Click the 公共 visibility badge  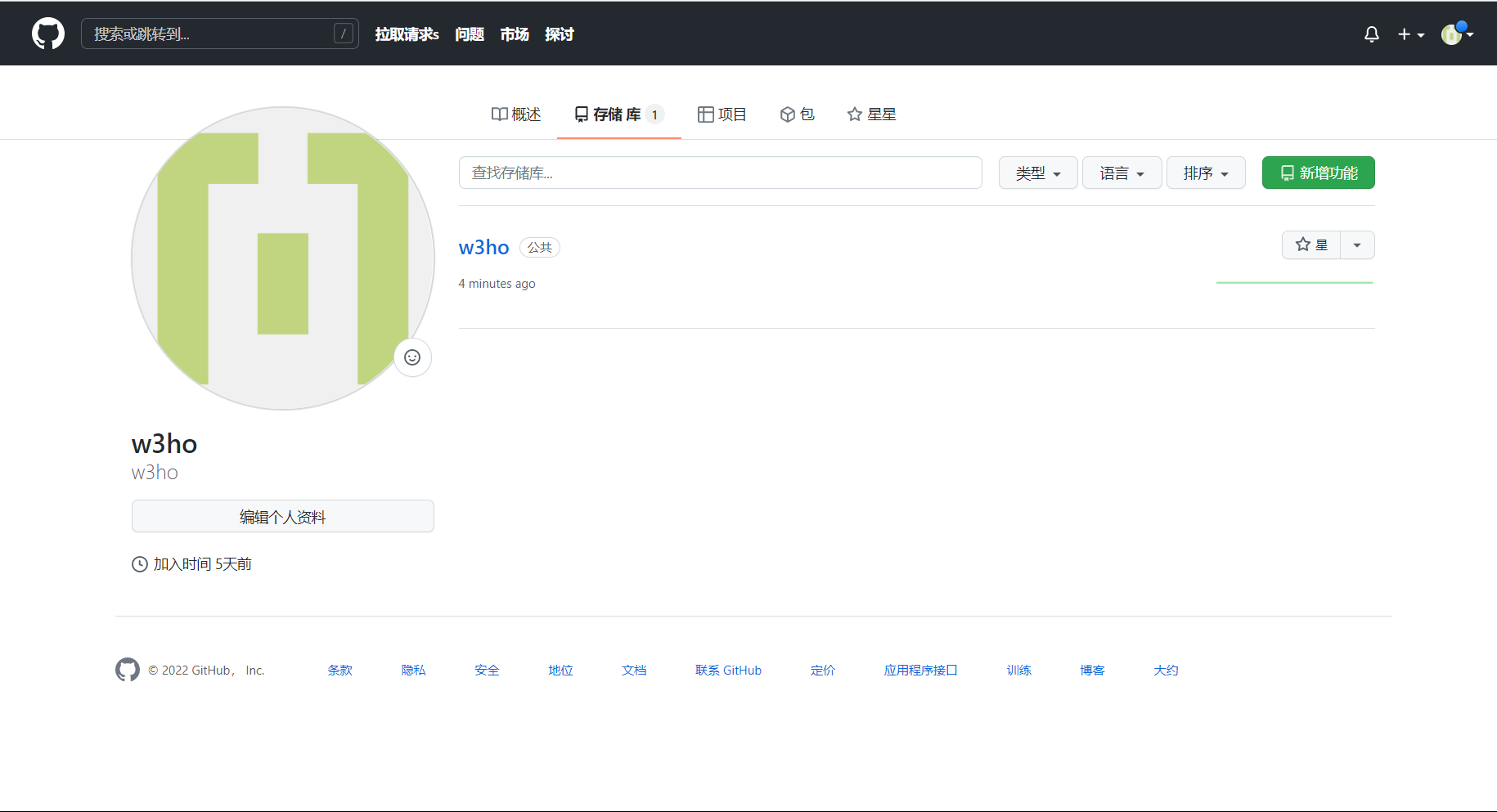pos(540,248)
